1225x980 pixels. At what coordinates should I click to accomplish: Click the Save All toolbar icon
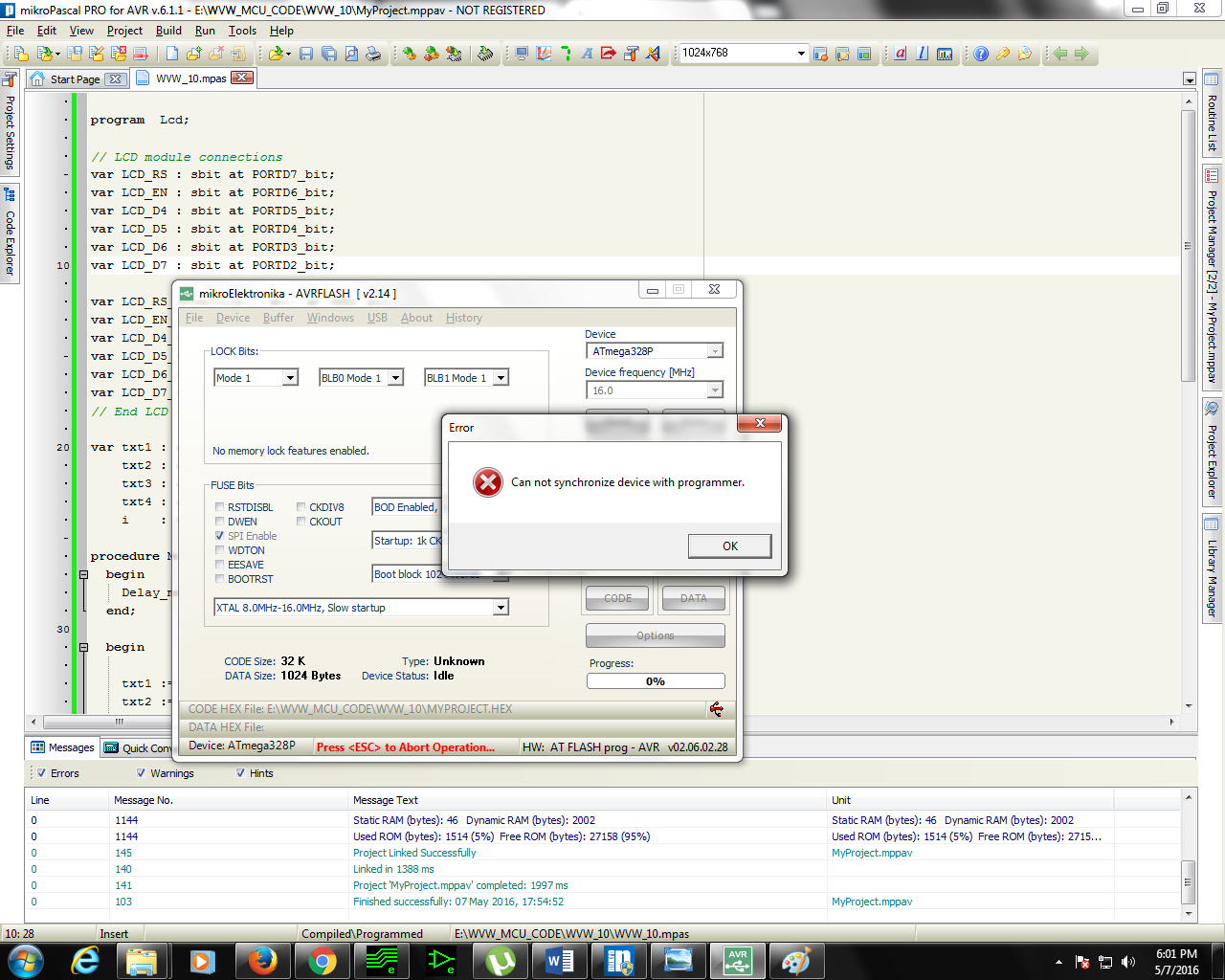click(x=328, y=54)
